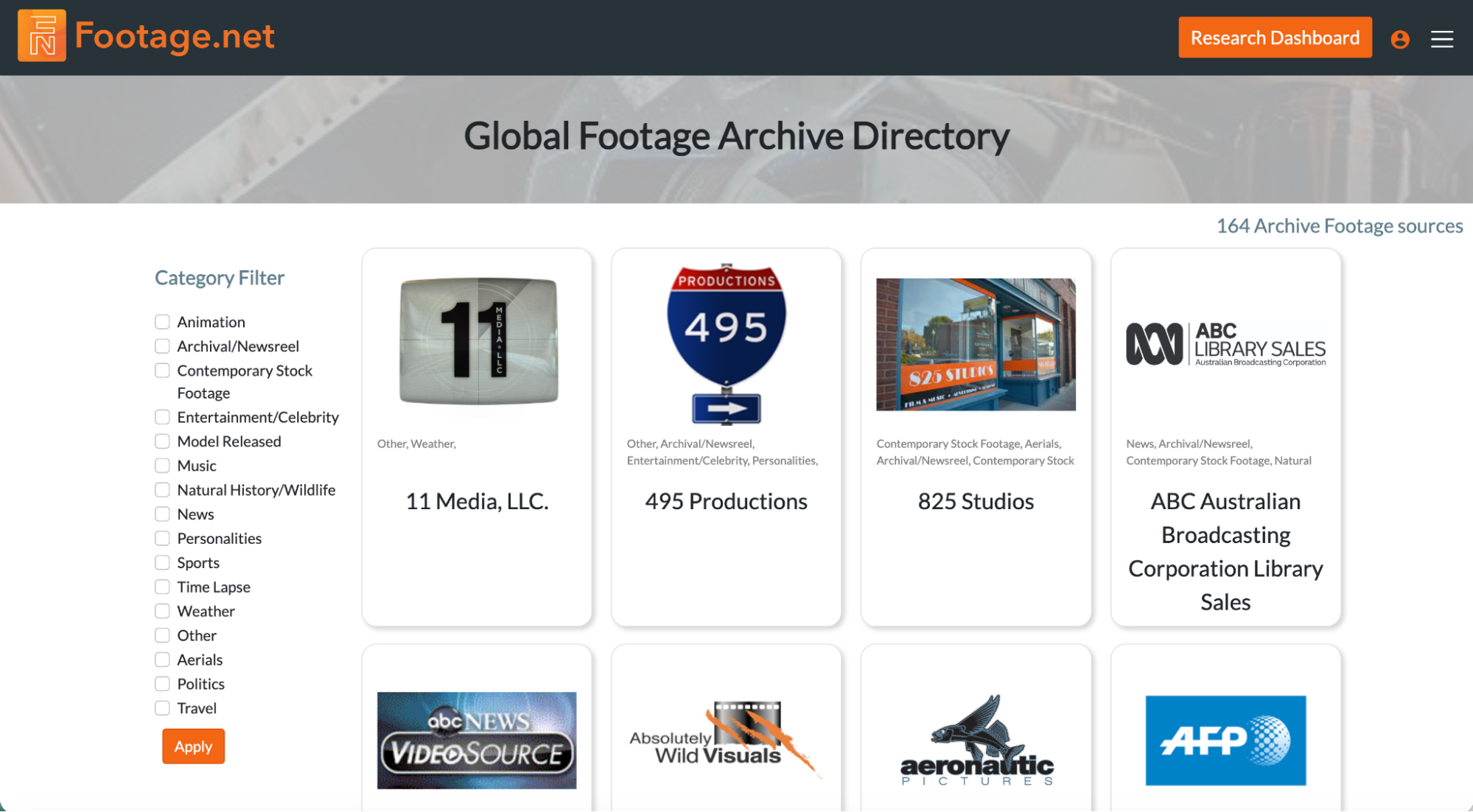
Task: Apply the selected category filters
Action: click(193, 746)
